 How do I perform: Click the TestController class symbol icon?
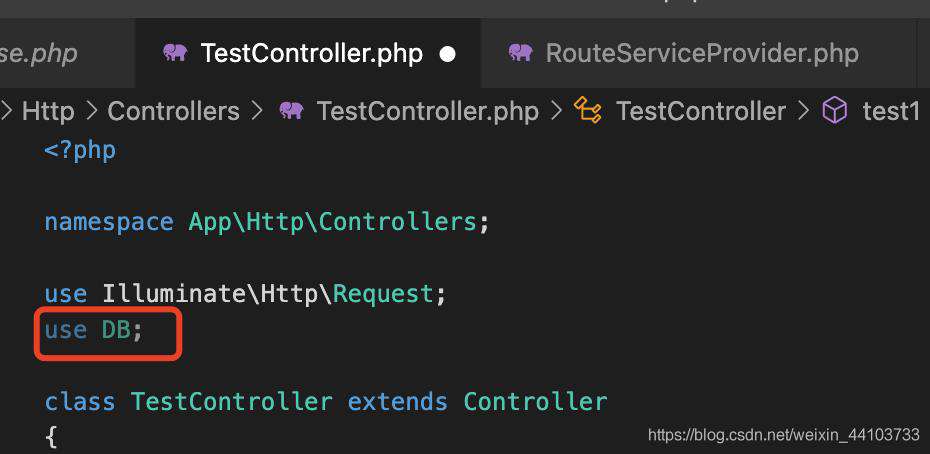point(587,110)
